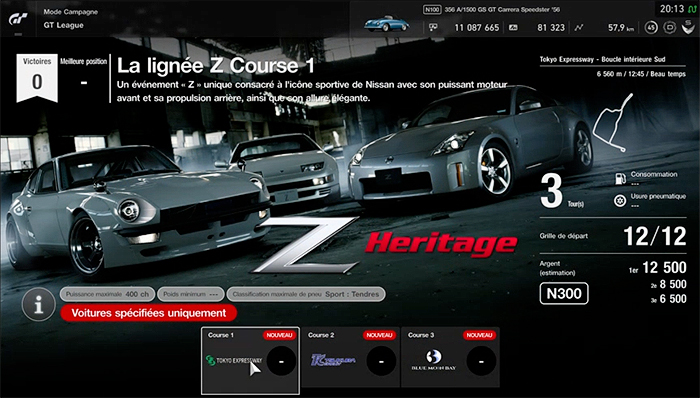Click the Kyoto Driving Park logo in Course 2

[333, 360]
